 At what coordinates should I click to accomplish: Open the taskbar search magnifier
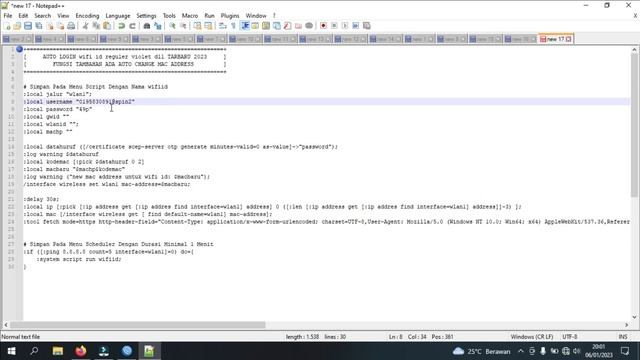[x=34, y=351]
